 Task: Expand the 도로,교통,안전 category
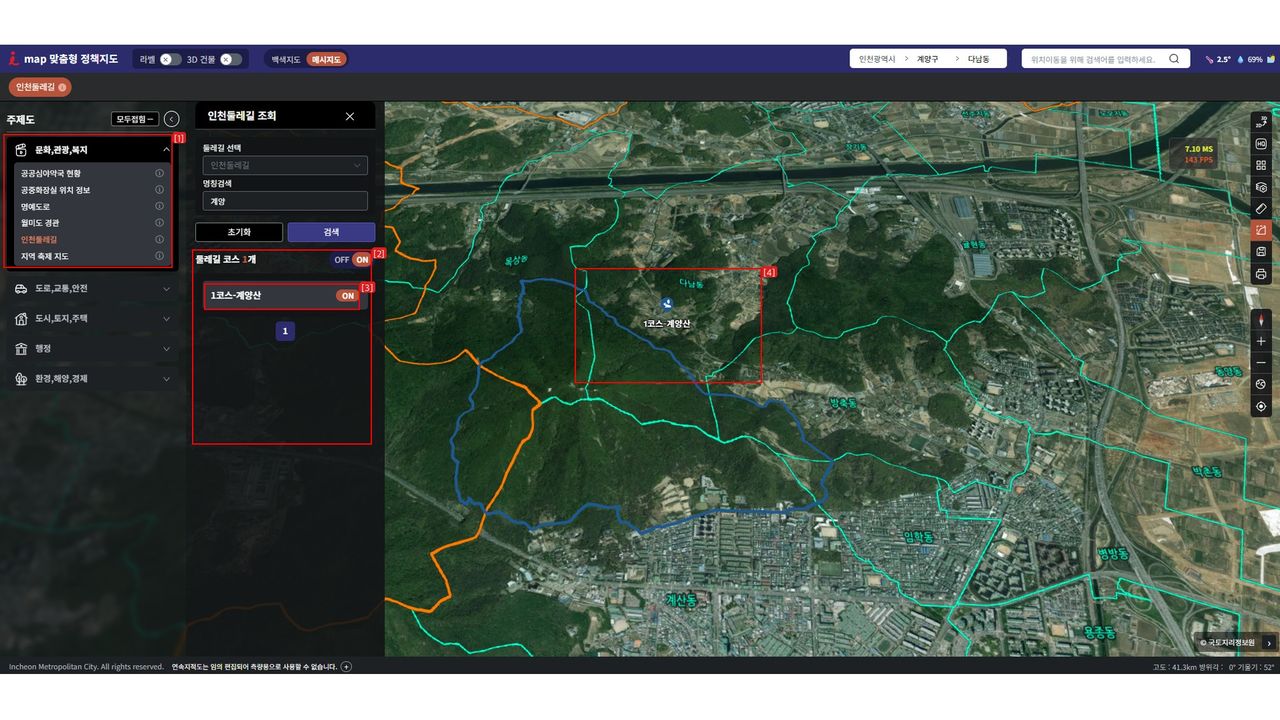tap(92, 289)
